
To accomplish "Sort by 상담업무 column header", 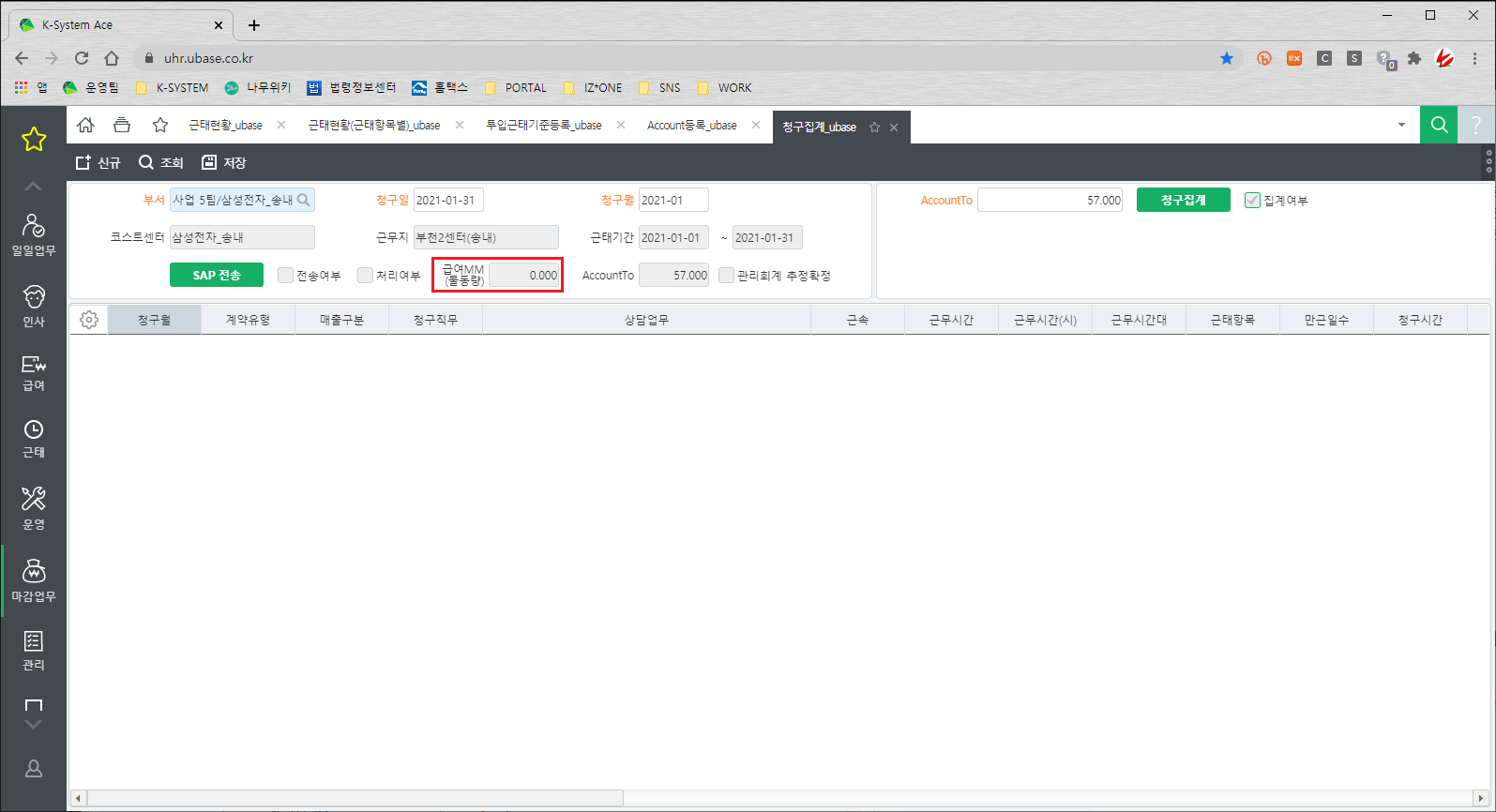I will pyautogui.click(x=647, y=320).
